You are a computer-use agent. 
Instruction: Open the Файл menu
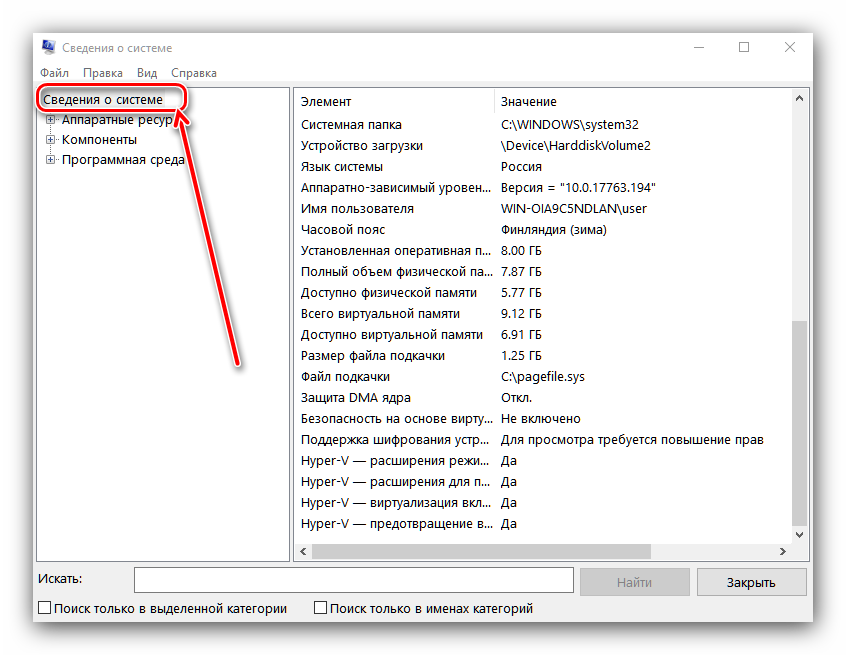point(54,73)
